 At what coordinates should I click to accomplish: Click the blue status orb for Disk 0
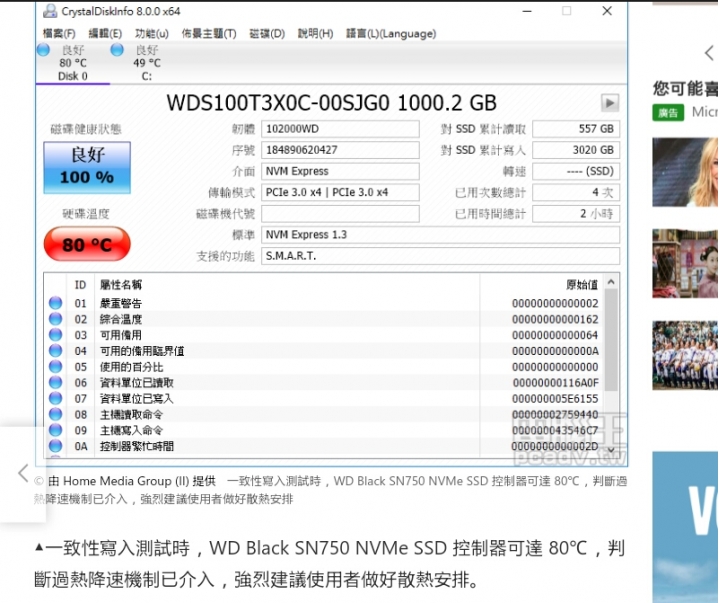point(43,50)
